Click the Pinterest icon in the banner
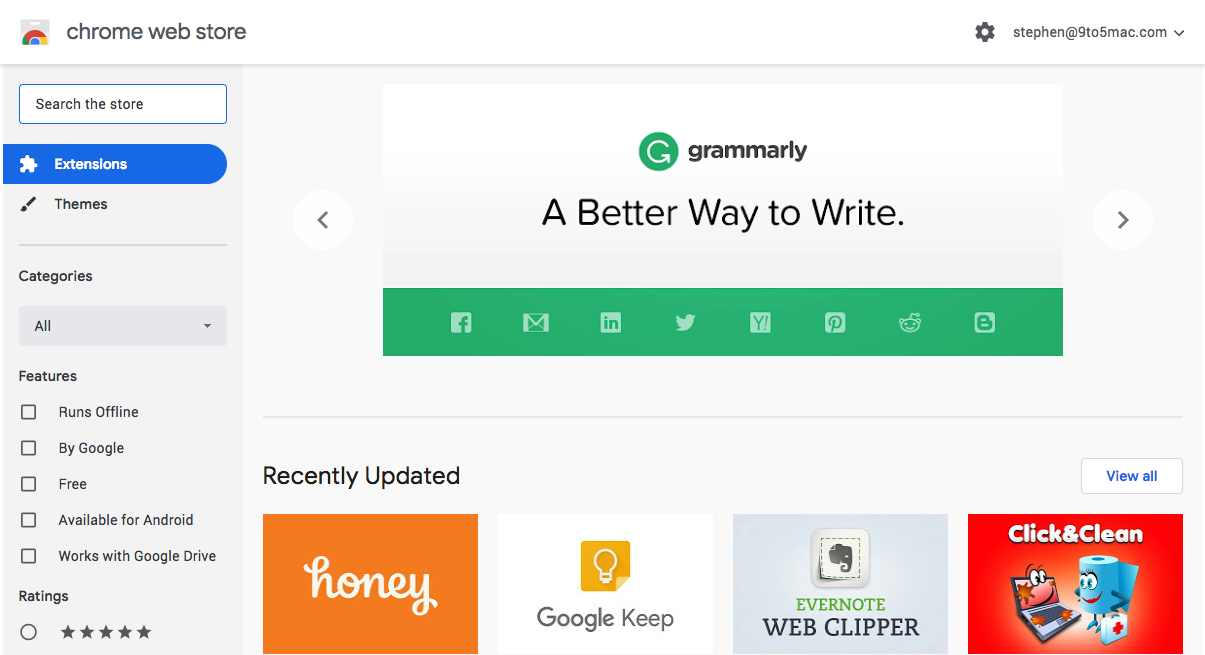The height and width of the screenshot is (655, 1205). click(x=835, y=322)
